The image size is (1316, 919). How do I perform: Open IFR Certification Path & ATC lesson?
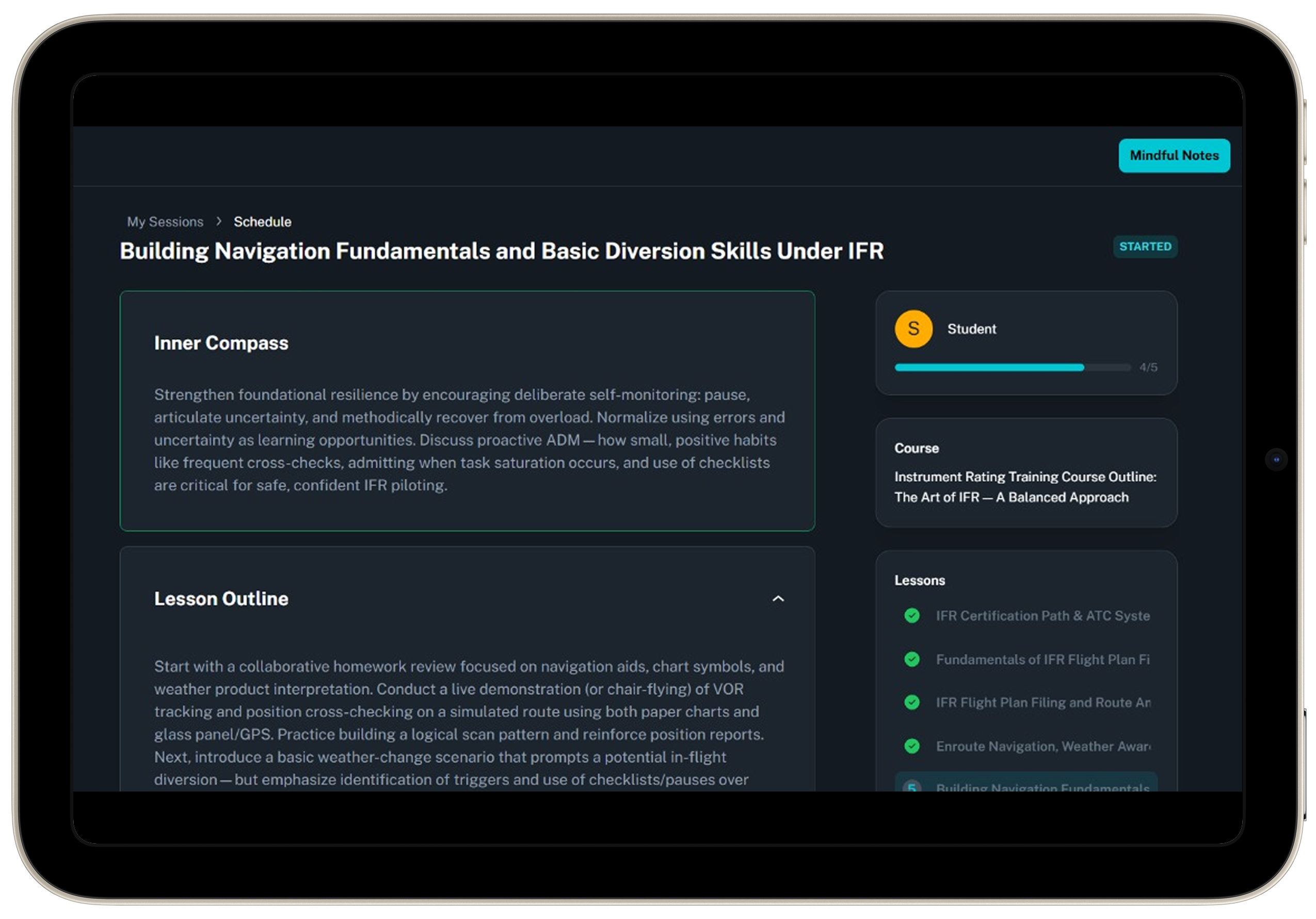coord(1042,616)
